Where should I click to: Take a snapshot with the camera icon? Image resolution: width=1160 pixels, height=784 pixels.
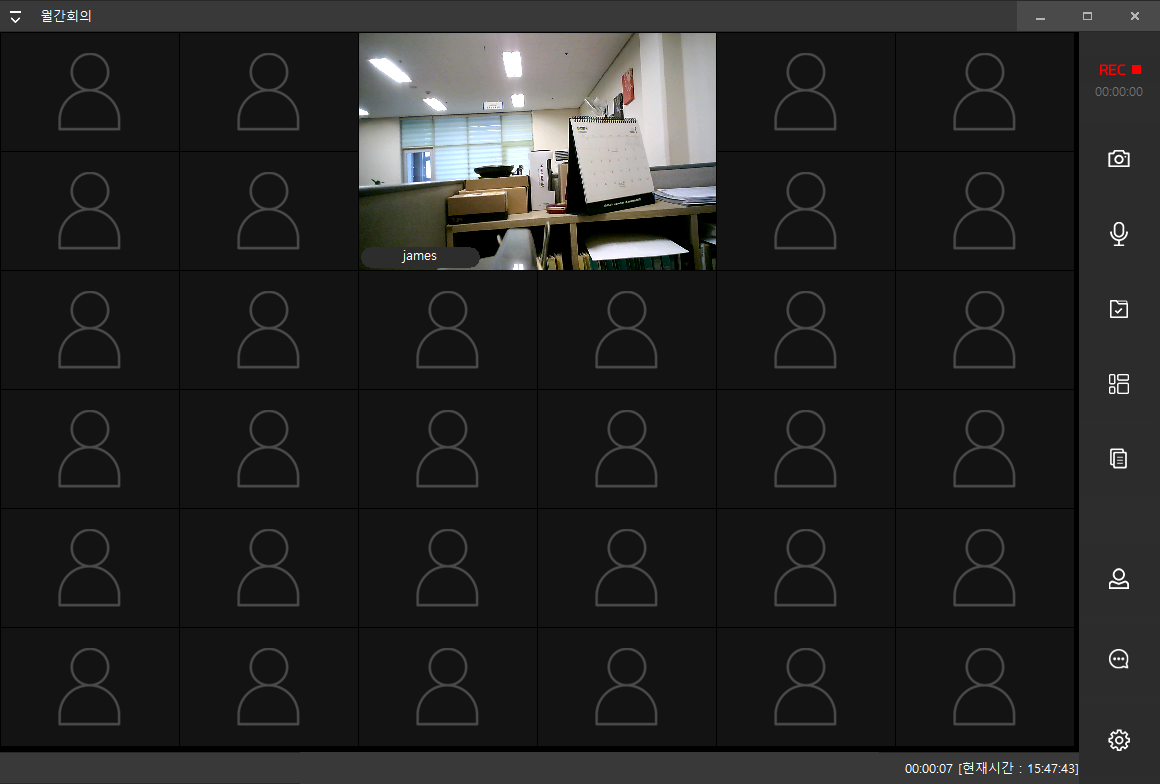point(1119,158)
